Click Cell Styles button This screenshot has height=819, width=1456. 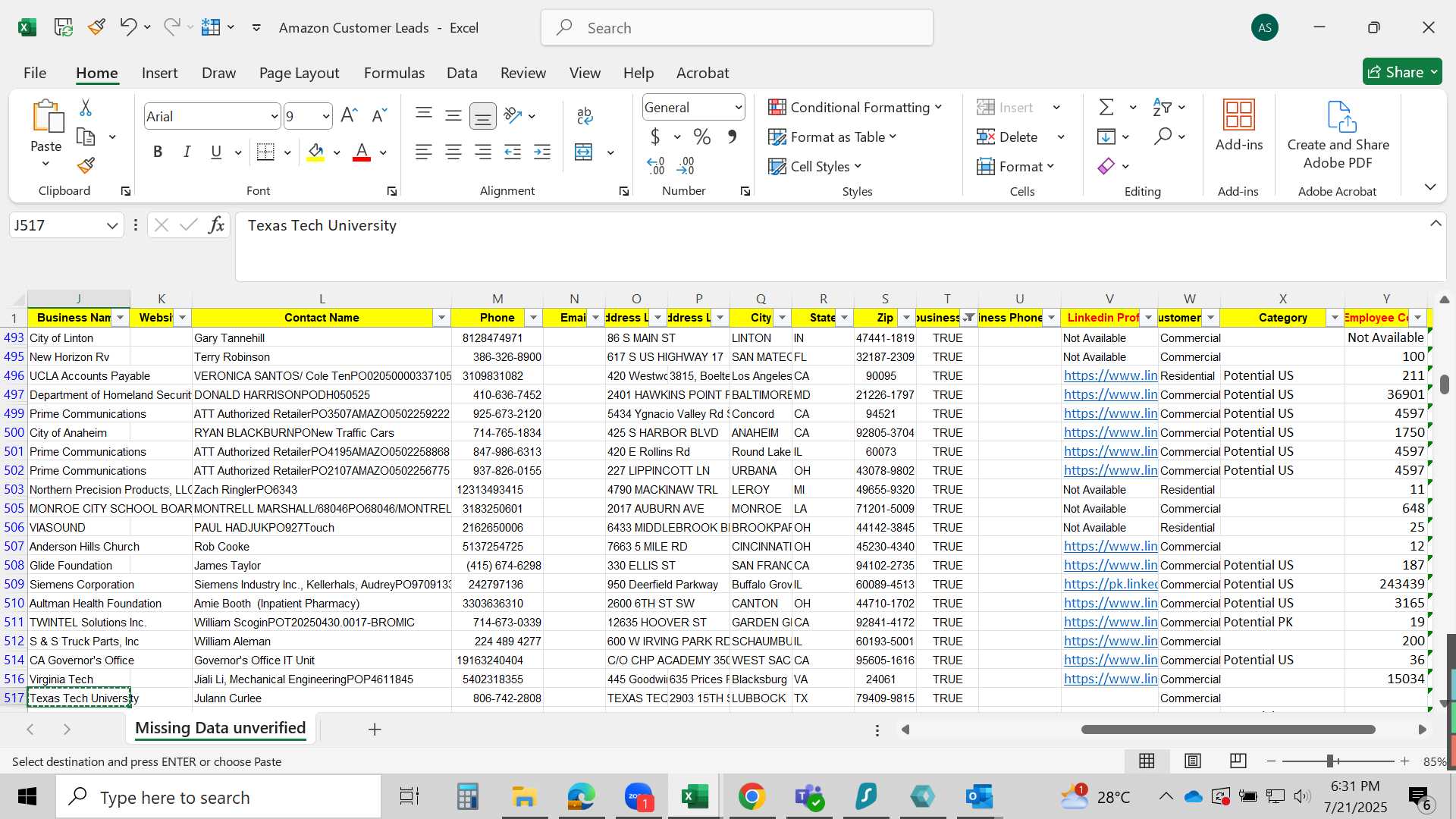(x=815, y=166)
